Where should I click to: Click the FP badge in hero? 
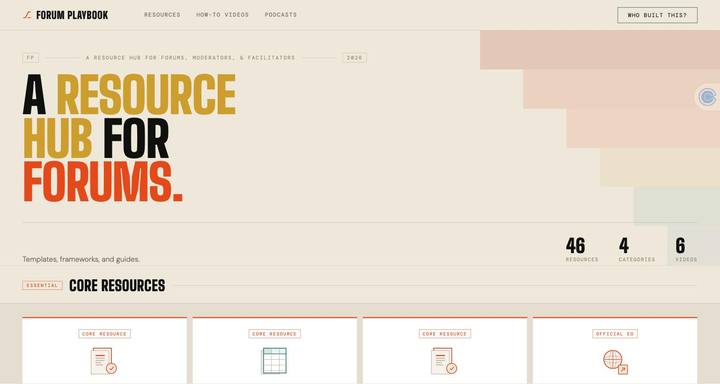point(31,58)
